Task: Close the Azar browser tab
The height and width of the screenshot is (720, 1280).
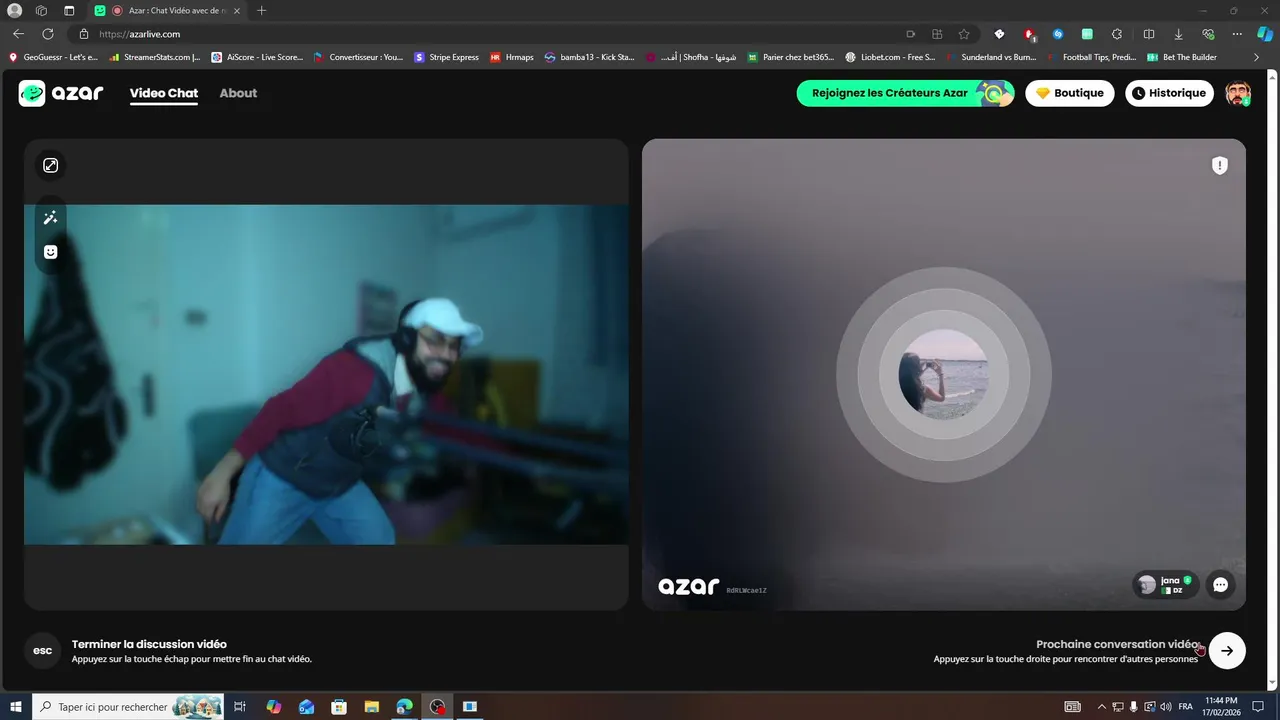Action: pos(237,10)
